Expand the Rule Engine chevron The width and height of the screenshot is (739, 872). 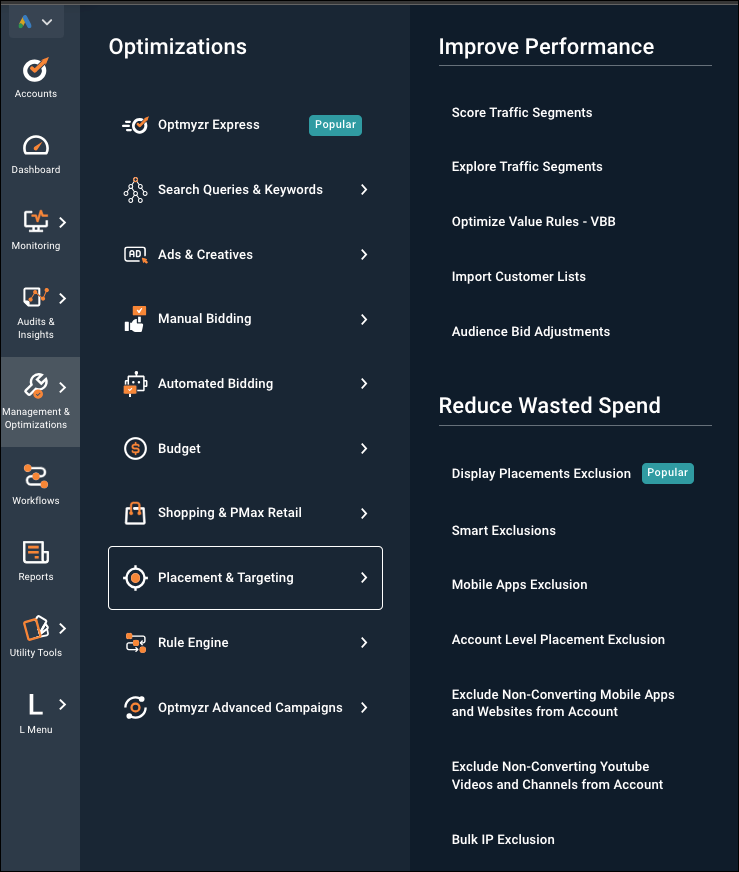pos(364,643)
